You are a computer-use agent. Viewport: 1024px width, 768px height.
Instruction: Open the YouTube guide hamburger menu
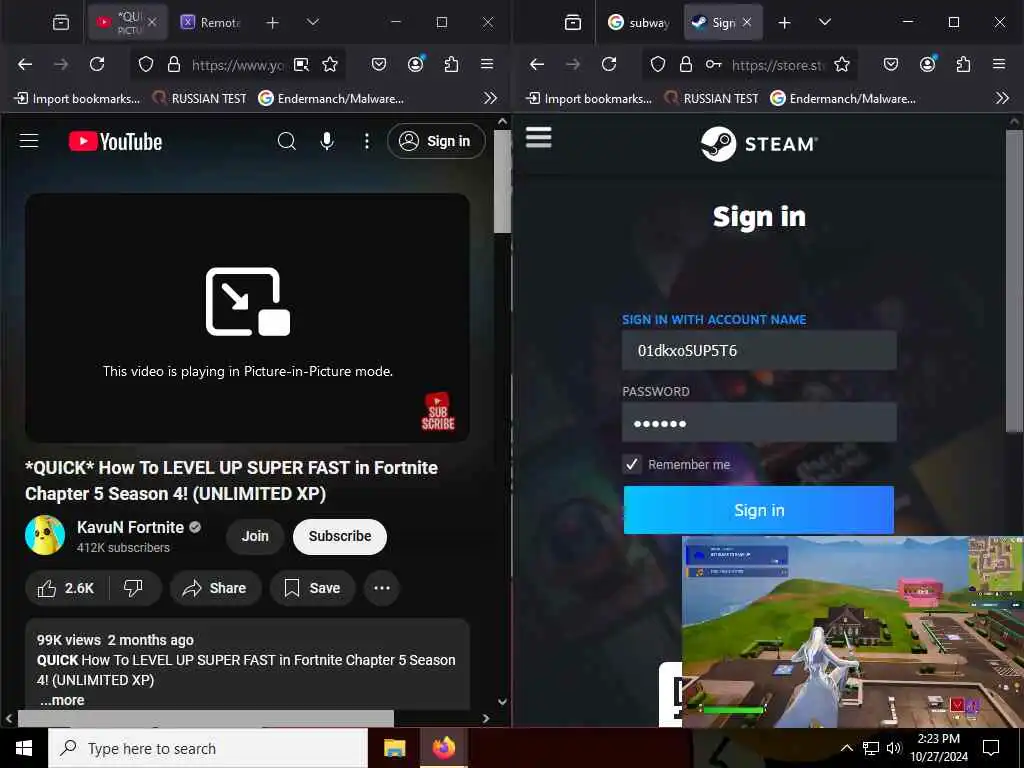[x=29, y=141]
